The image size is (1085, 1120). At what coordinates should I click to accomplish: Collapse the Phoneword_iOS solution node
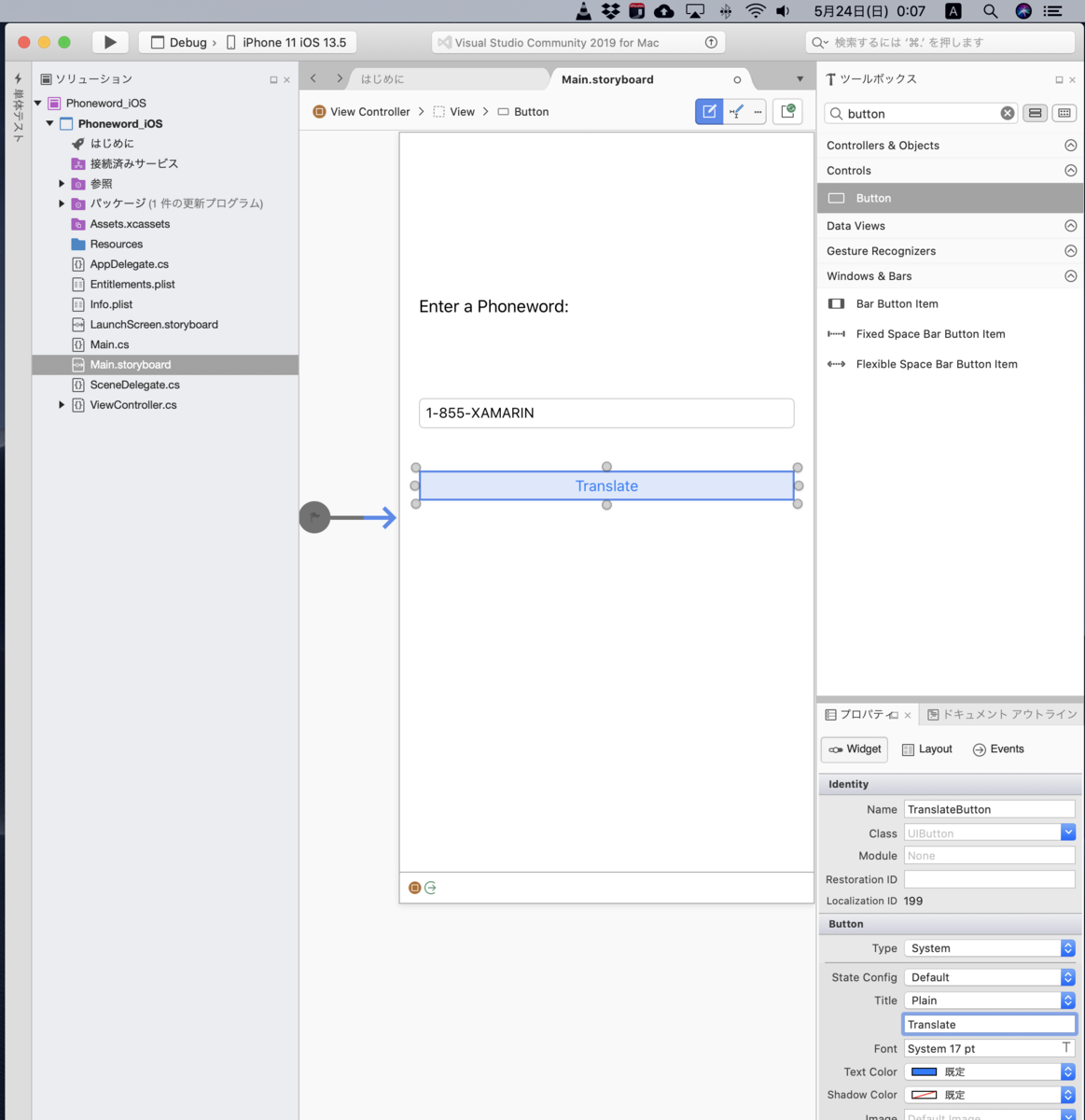click(38, 104)
